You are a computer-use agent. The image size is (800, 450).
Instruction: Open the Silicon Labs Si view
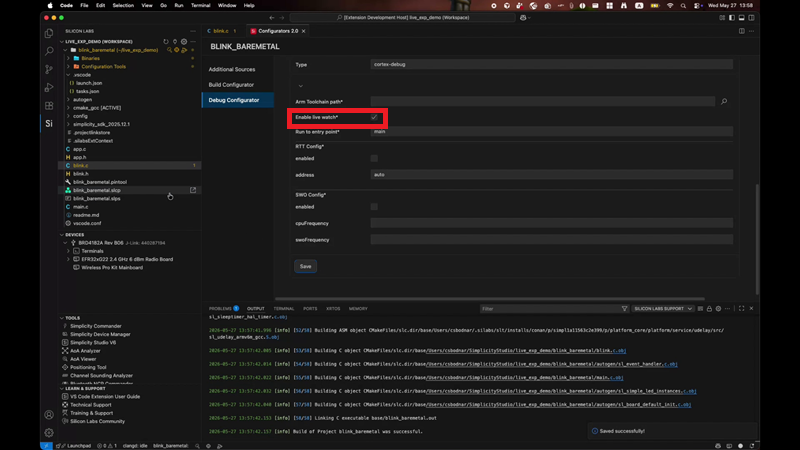pos(49,123)
